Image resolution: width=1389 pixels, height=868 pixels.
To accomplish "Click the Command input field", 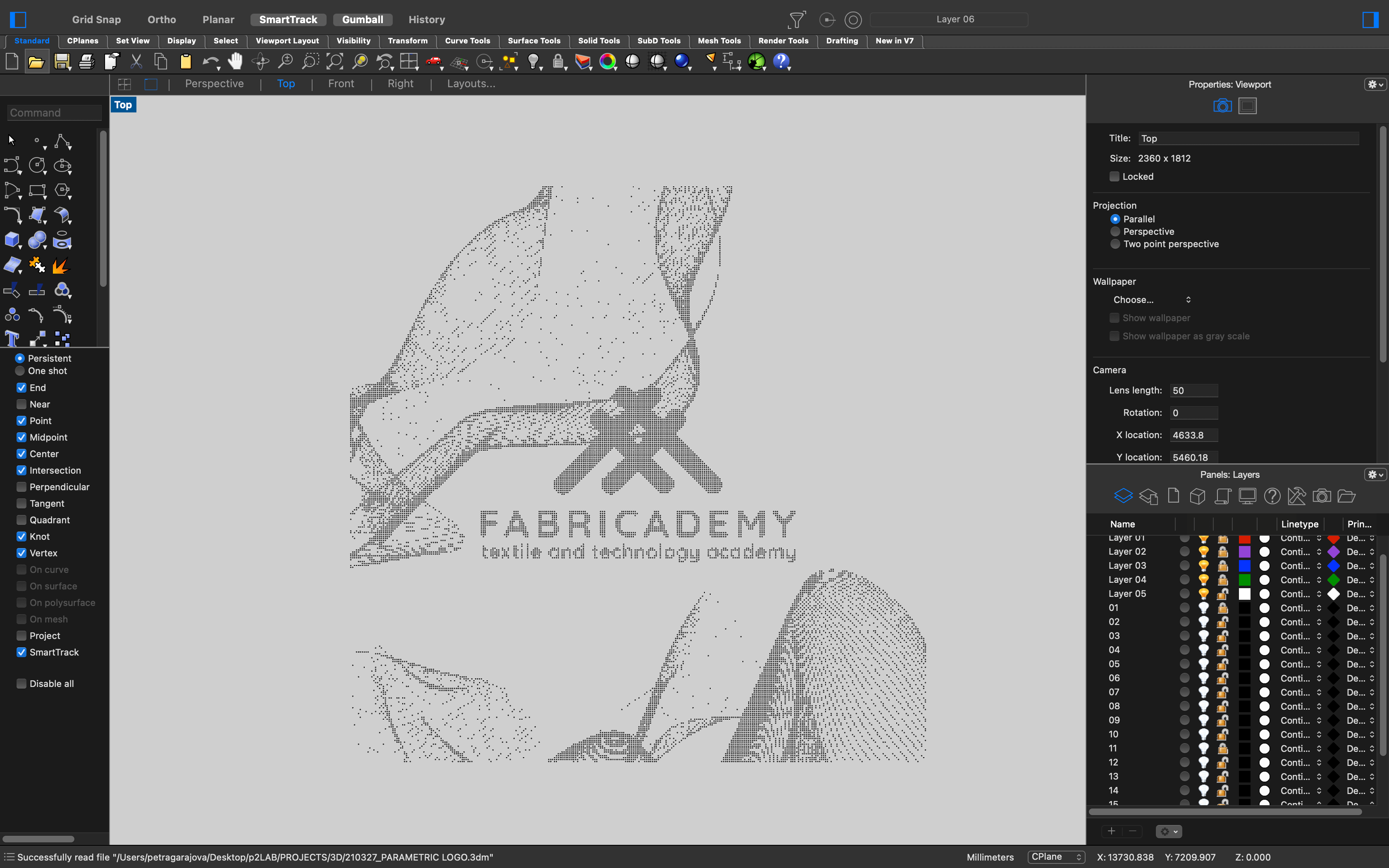I will pyautogui.click(x=55, y=112).
